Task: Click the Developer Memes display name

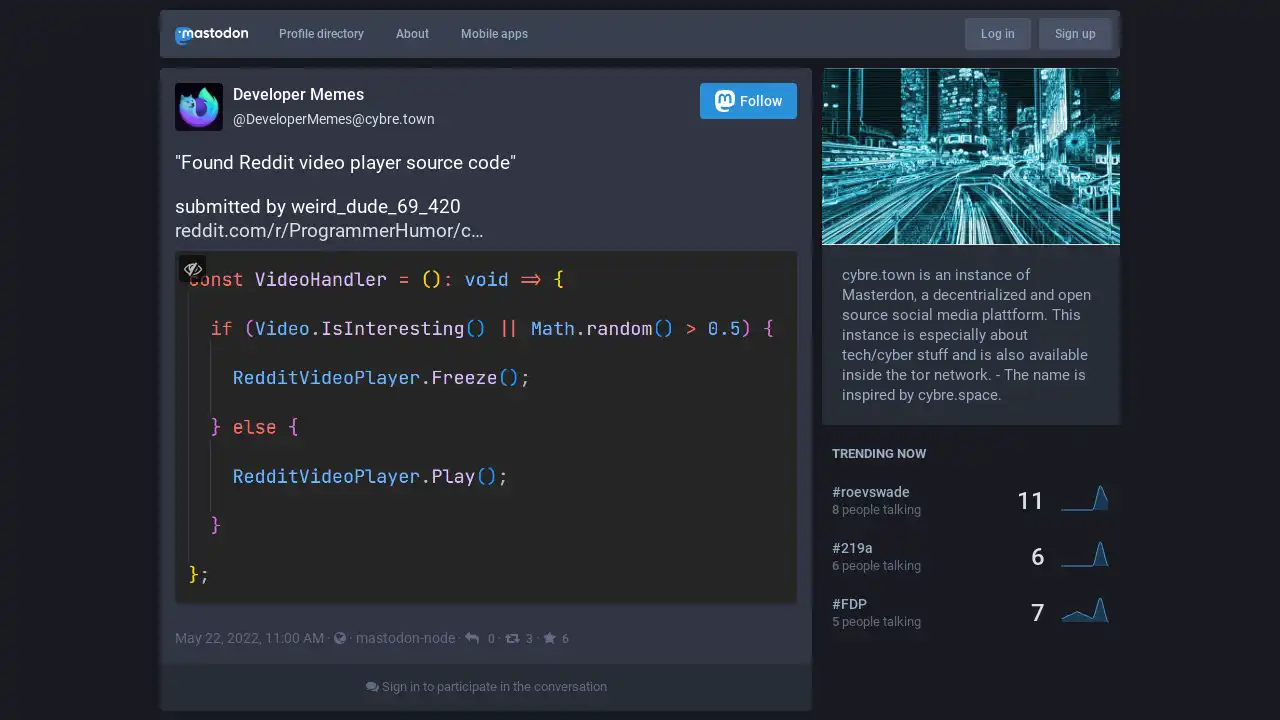Action: pyautogui.click(x=298, y=95)
